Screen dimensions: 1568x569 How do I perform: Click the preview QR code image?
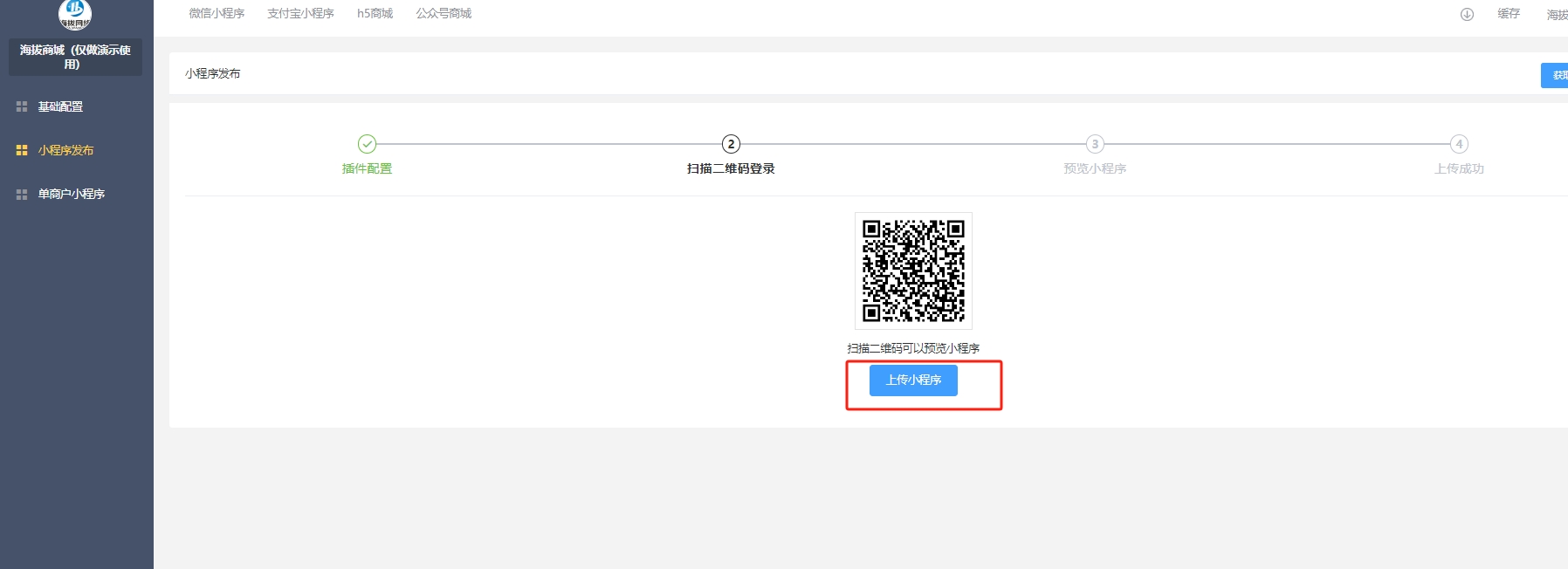(x=913, y=271)
